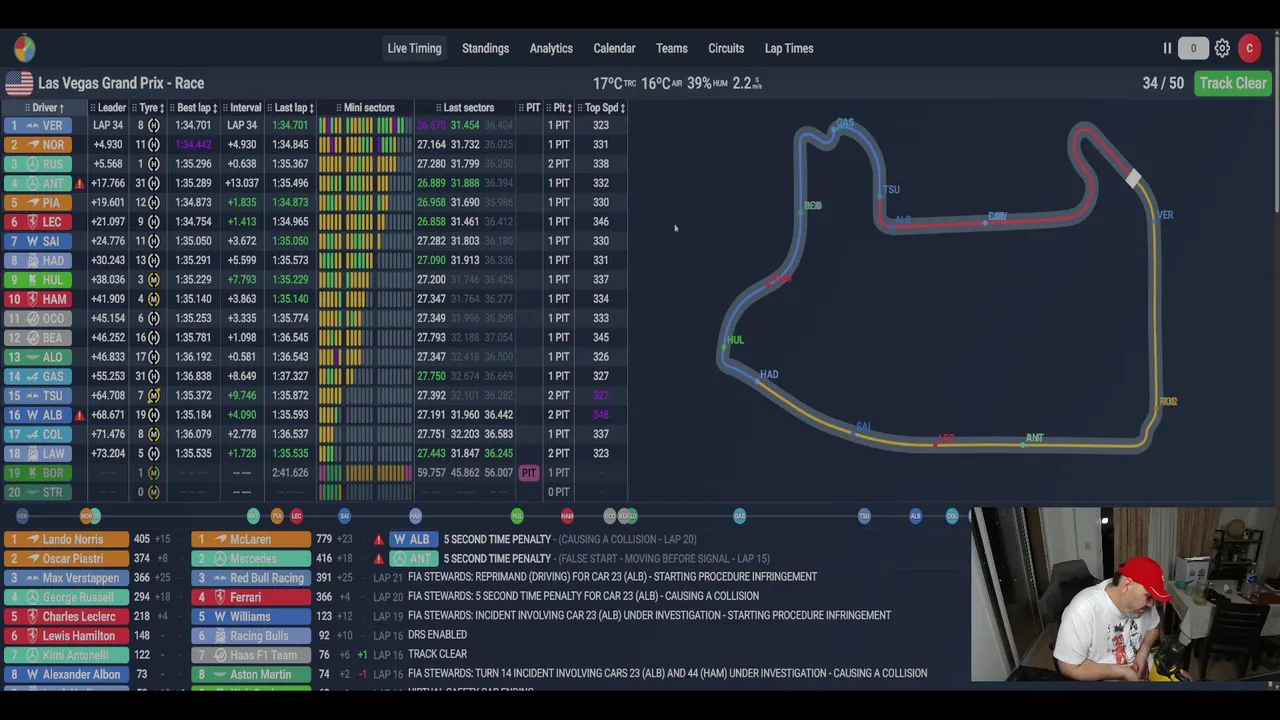The width and height of the screenshot is (1280, 720).
Task: Click the medium tyre icon in HAM row
Action: pos(153,299)
